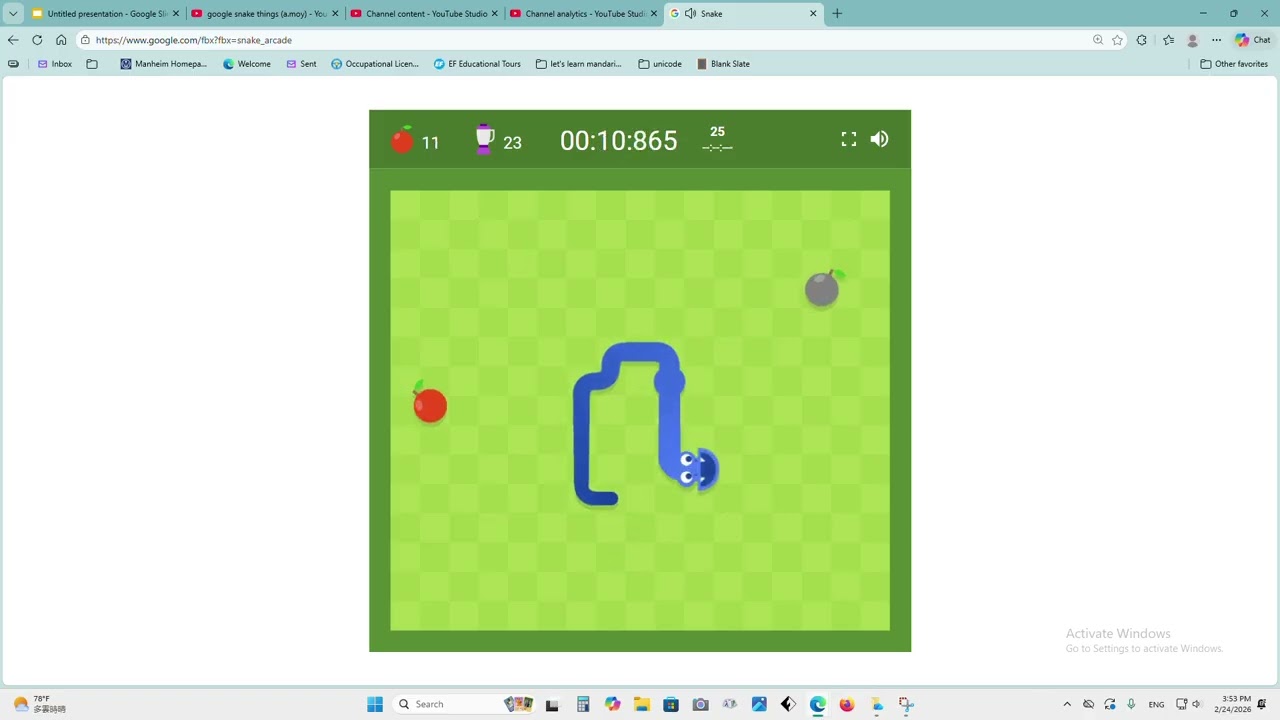This screenshot has height=720, width=1280.
Task: Click the gray apple on the board
Action: (823, 288)
